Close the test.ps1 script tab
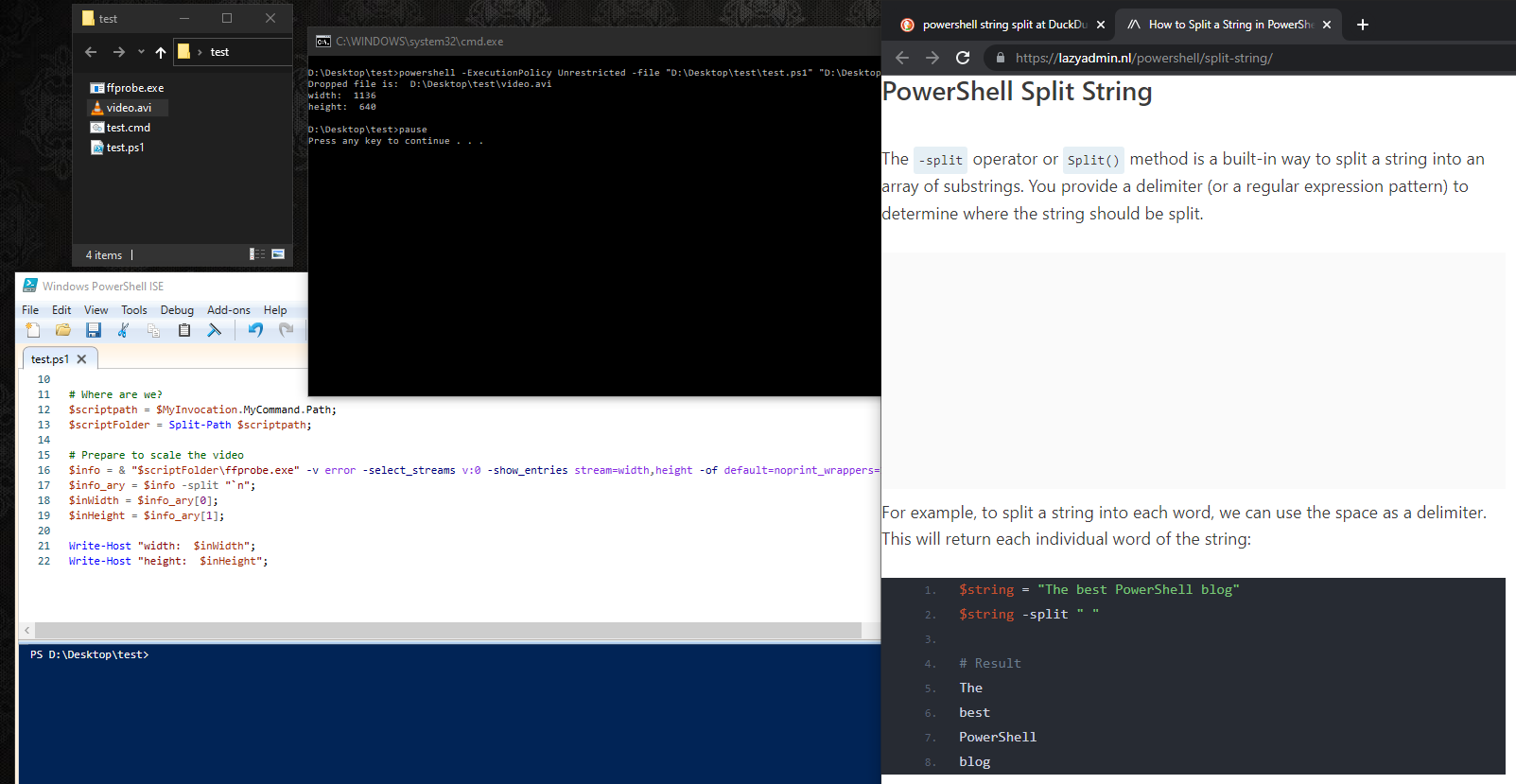 point(81,359)
